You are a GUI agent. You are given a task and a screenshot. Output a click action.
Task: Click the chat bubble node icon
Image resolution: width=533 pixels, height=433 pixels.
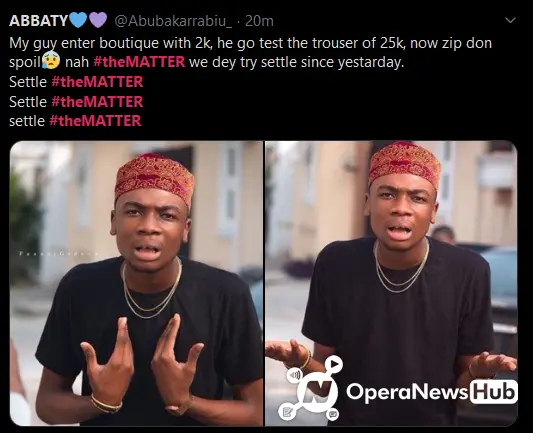[x=333, y=414]
